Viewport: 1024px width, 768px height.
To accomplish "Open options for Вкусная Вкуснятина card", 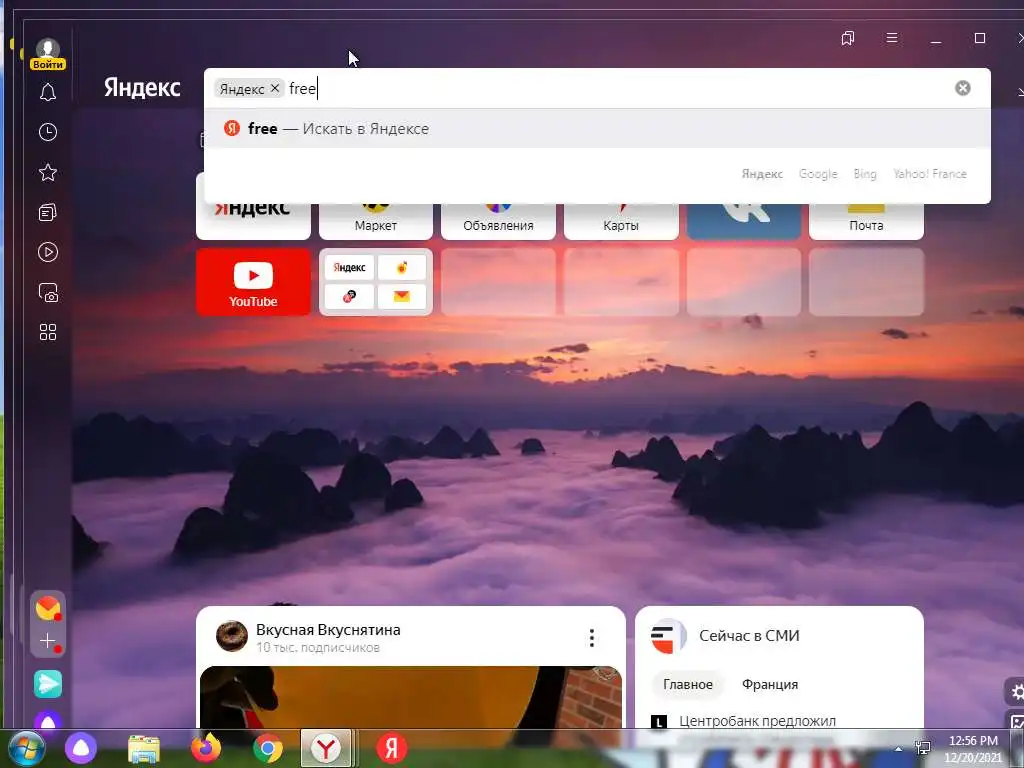I will 592,637.
